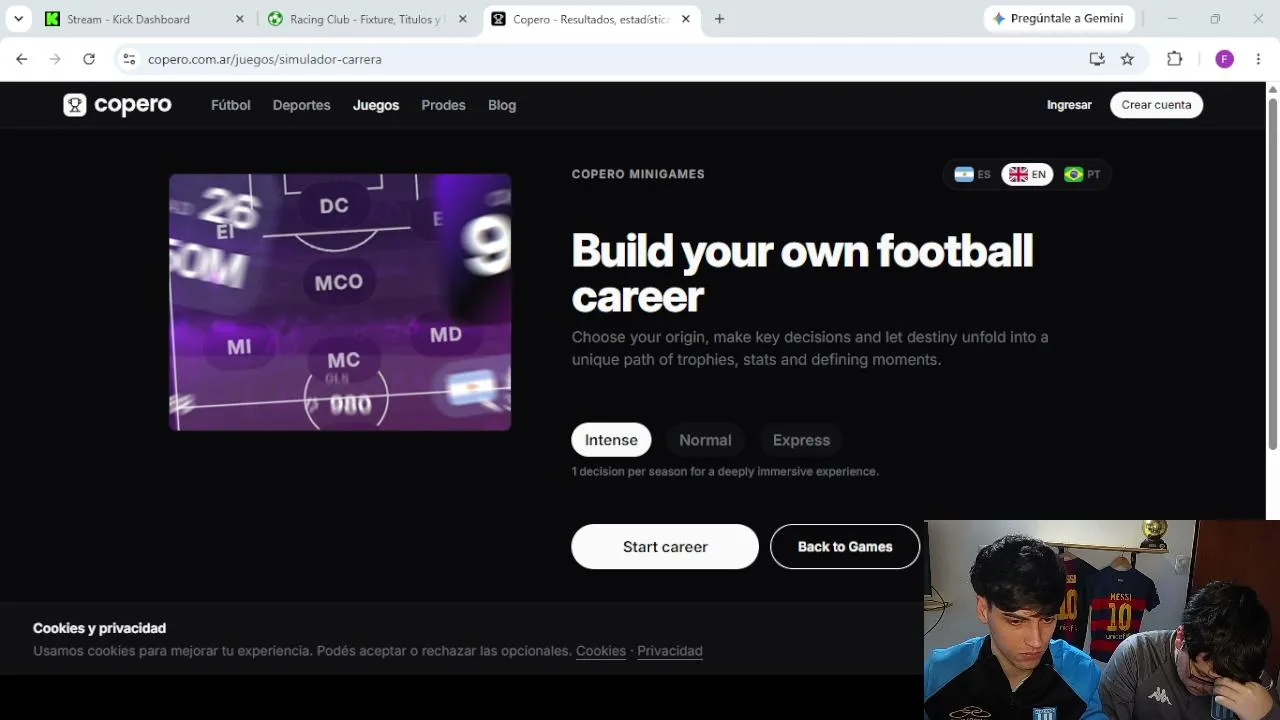Reload the current page

89,59
